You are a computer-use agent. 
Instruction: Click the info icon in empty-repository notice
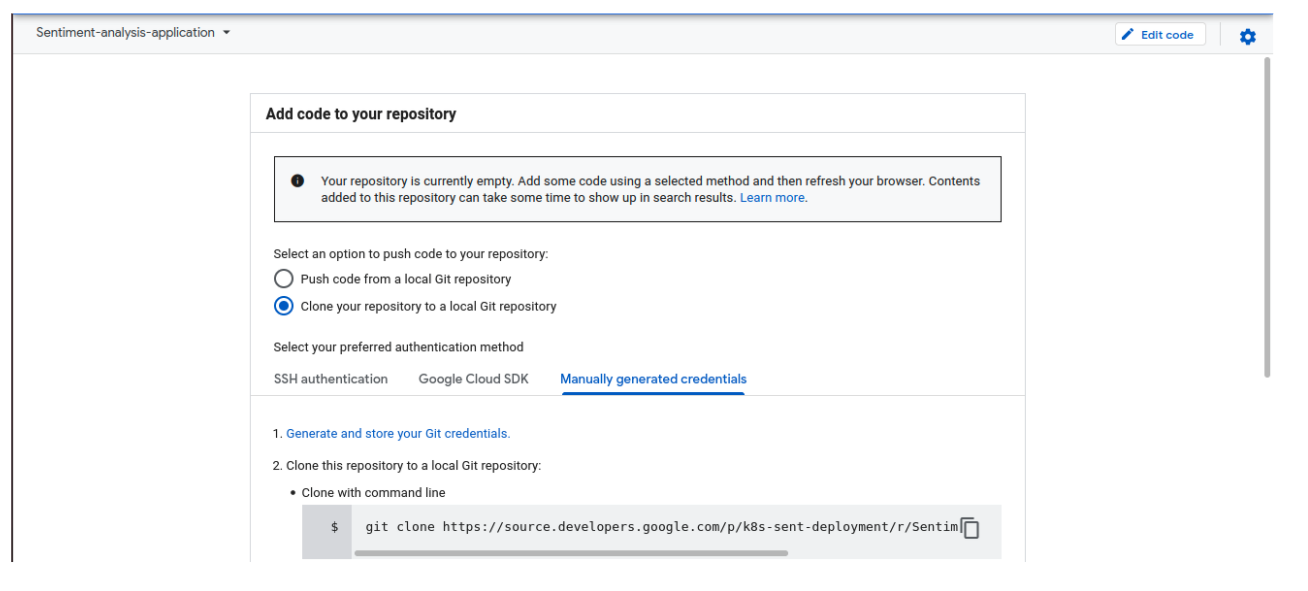298,181
